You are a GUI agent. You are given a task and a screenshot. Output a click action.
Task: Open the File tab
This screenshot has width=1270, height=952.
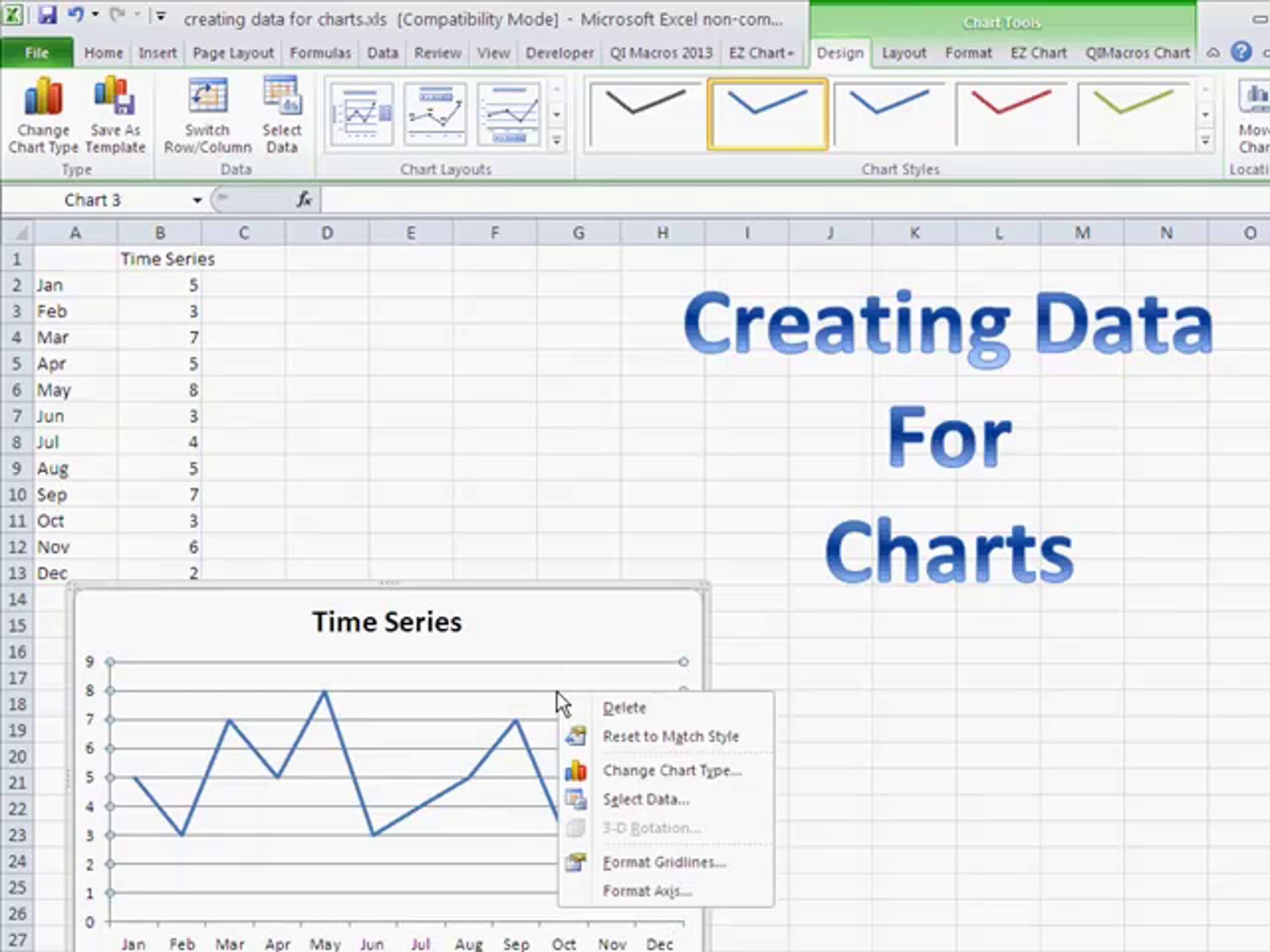pos(37,53)
